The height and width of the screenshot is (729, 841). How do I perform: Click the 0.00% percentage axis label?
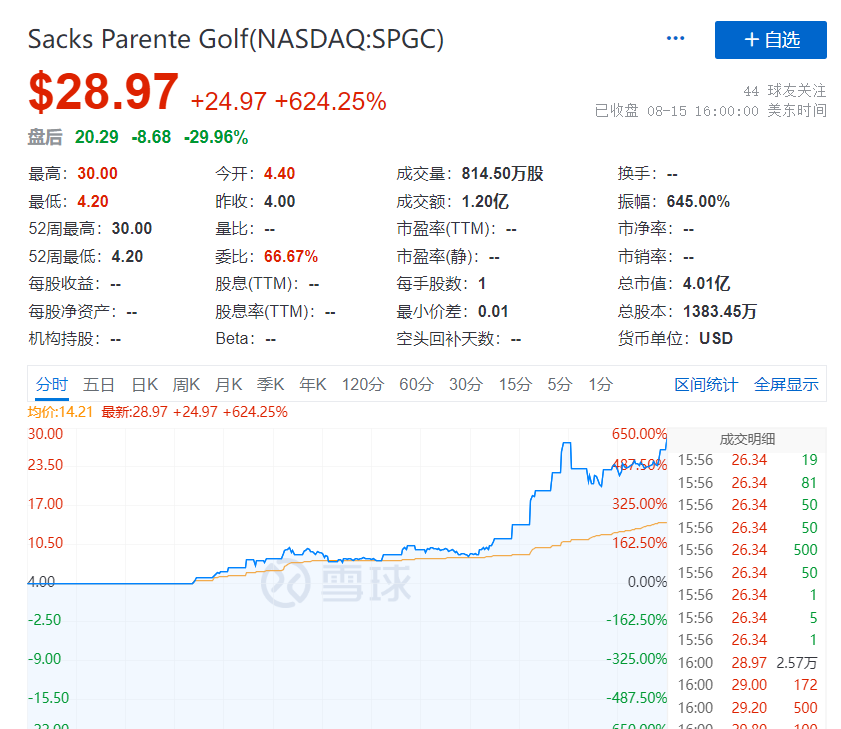(647, 581)
